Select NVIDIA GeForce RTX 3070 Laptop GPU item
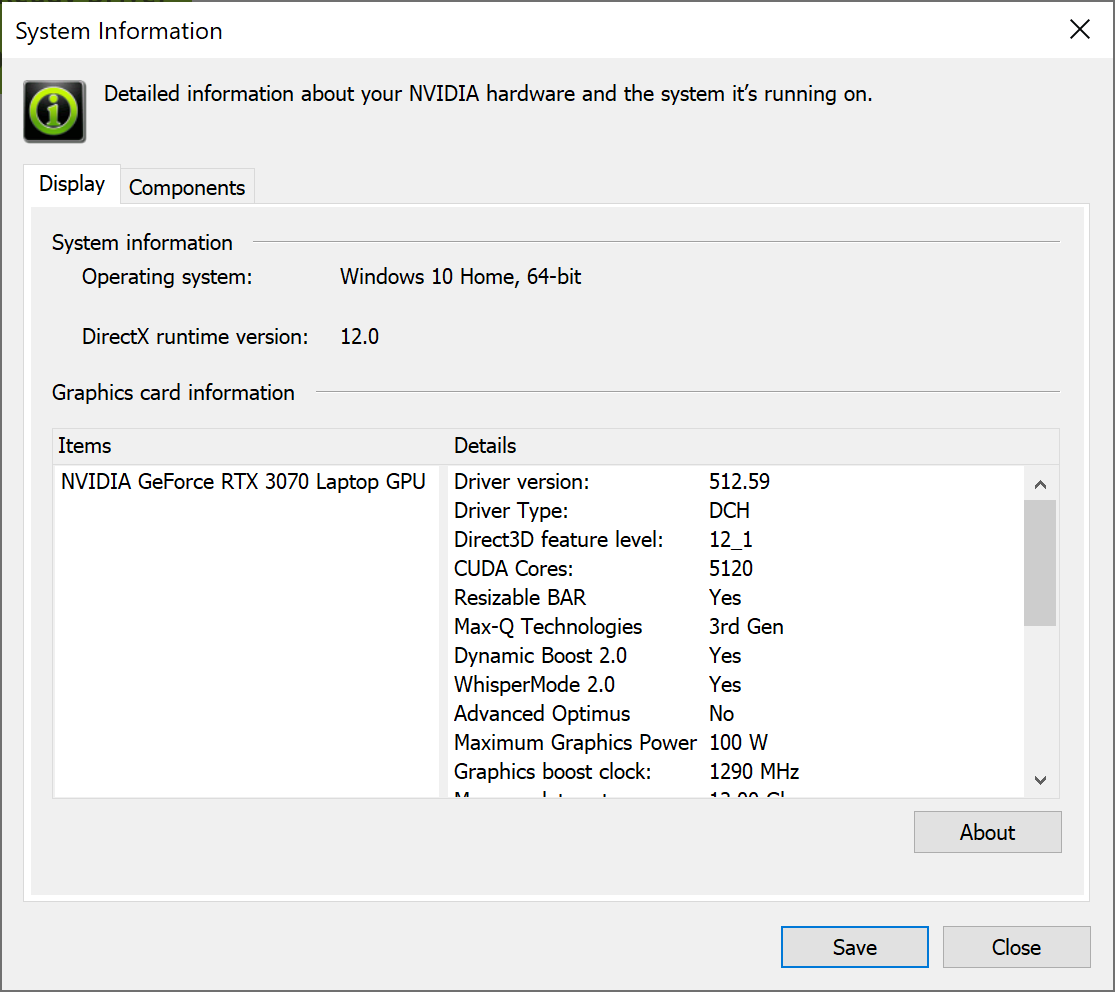 coord(243,481)
